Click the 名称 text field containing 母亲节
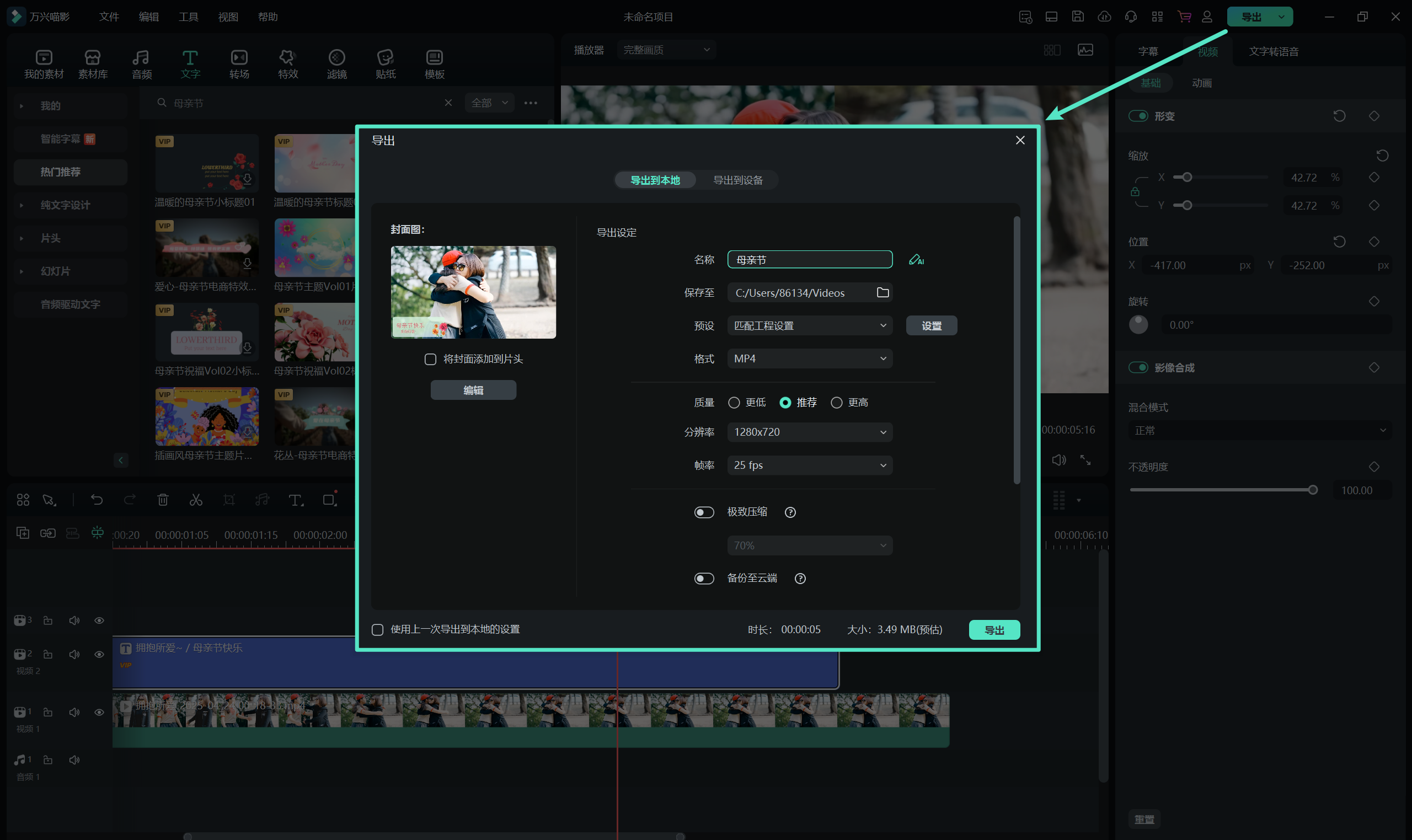This screenshot has width=1412, height=840. click(809, 260)
